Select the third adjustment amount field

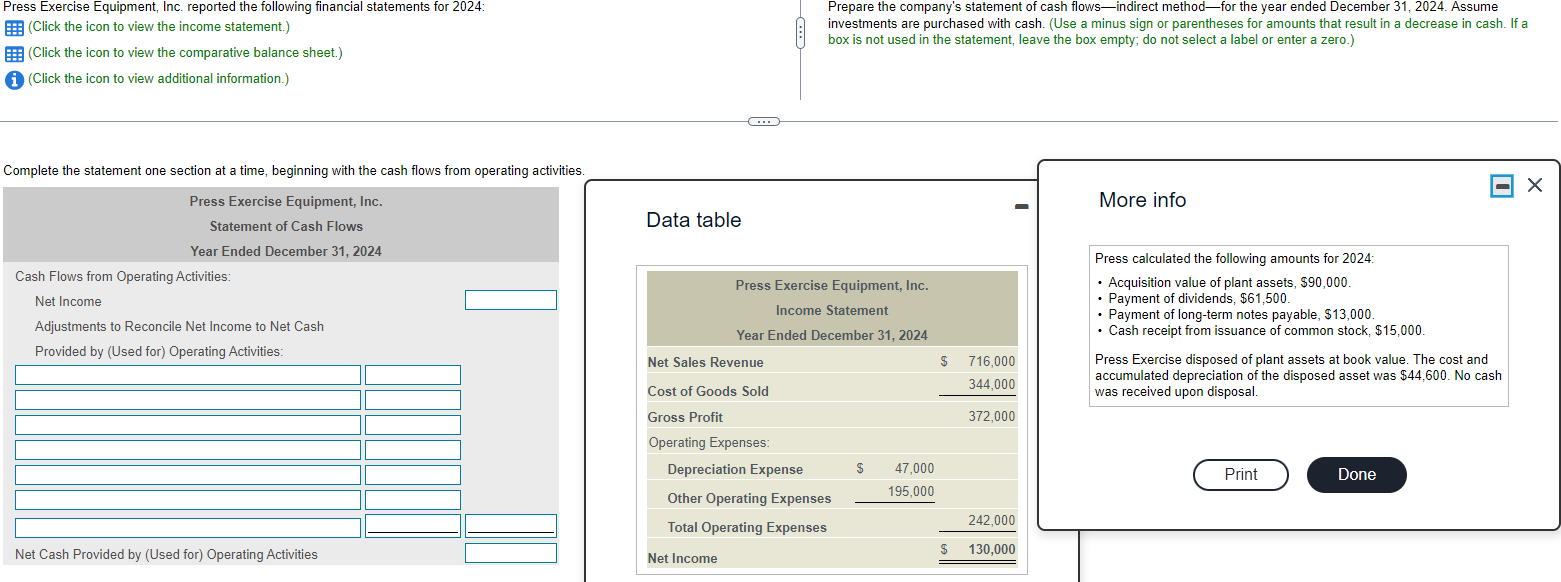pyautogui.click(x=413, y=425)
